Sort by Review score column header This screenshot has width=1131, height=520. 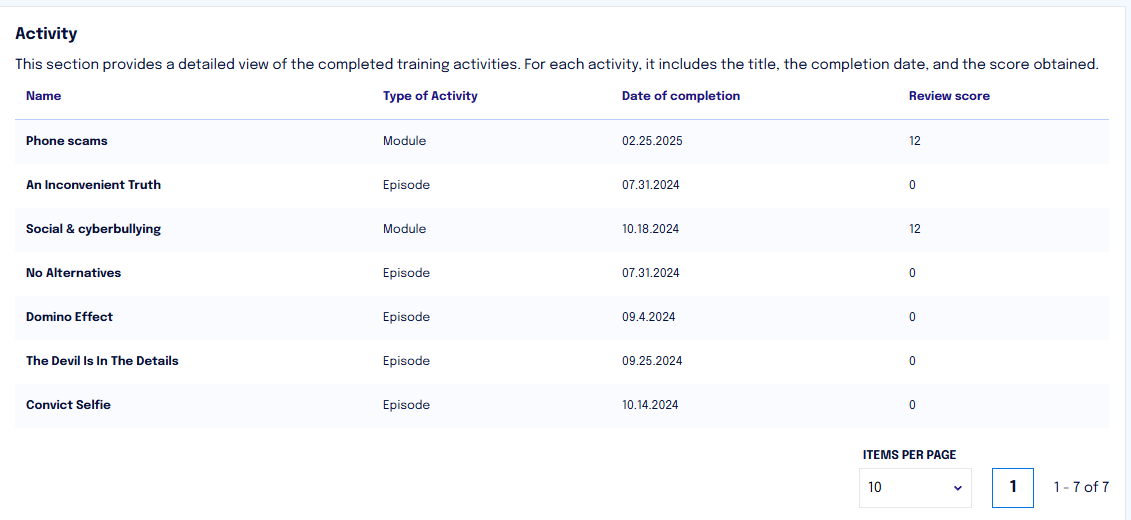(949, 96)
